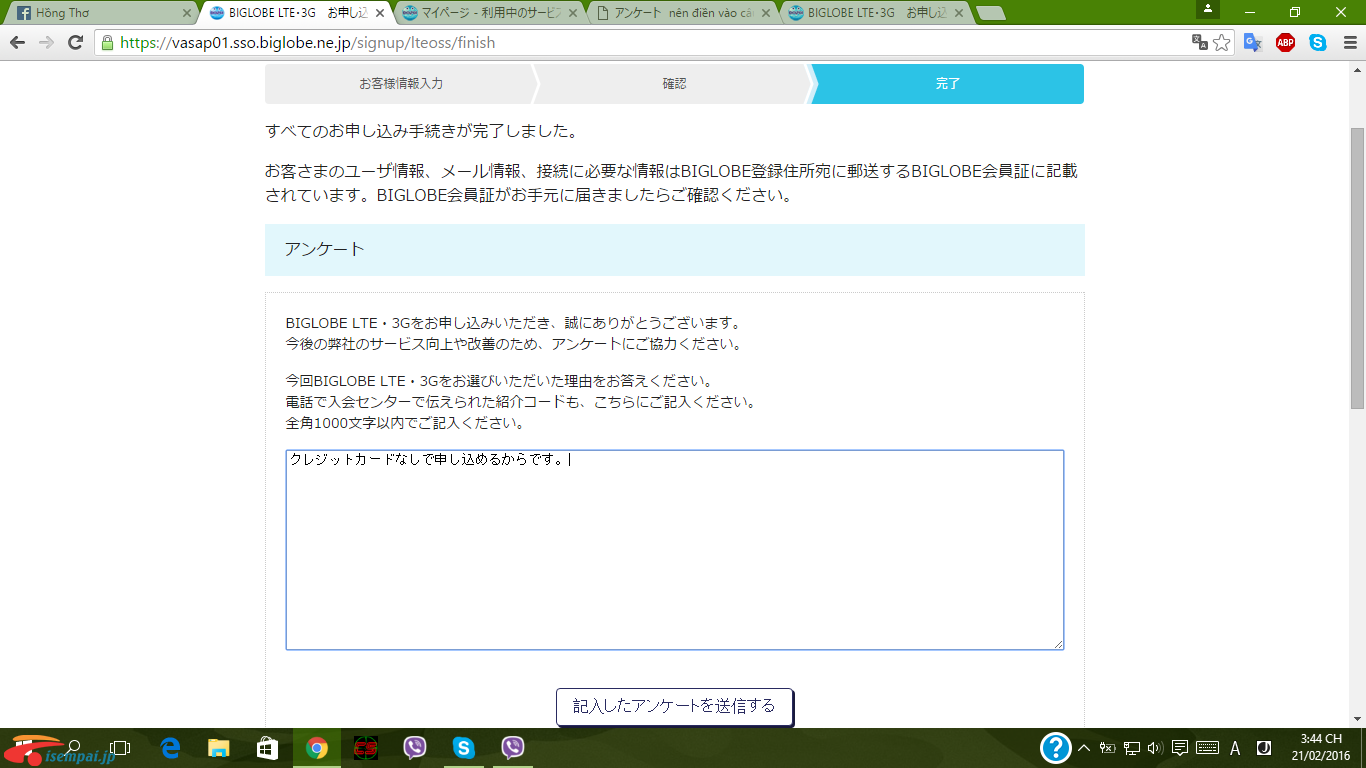The height and width of the screenshot is (768, 1366).
Task: Bookmark this page with the star icon
Action: click(x=1221, y=43)
